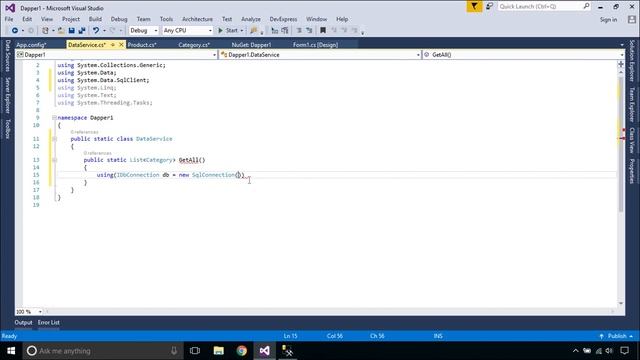Open the GetAll() member dropdown

coord(622,55)
